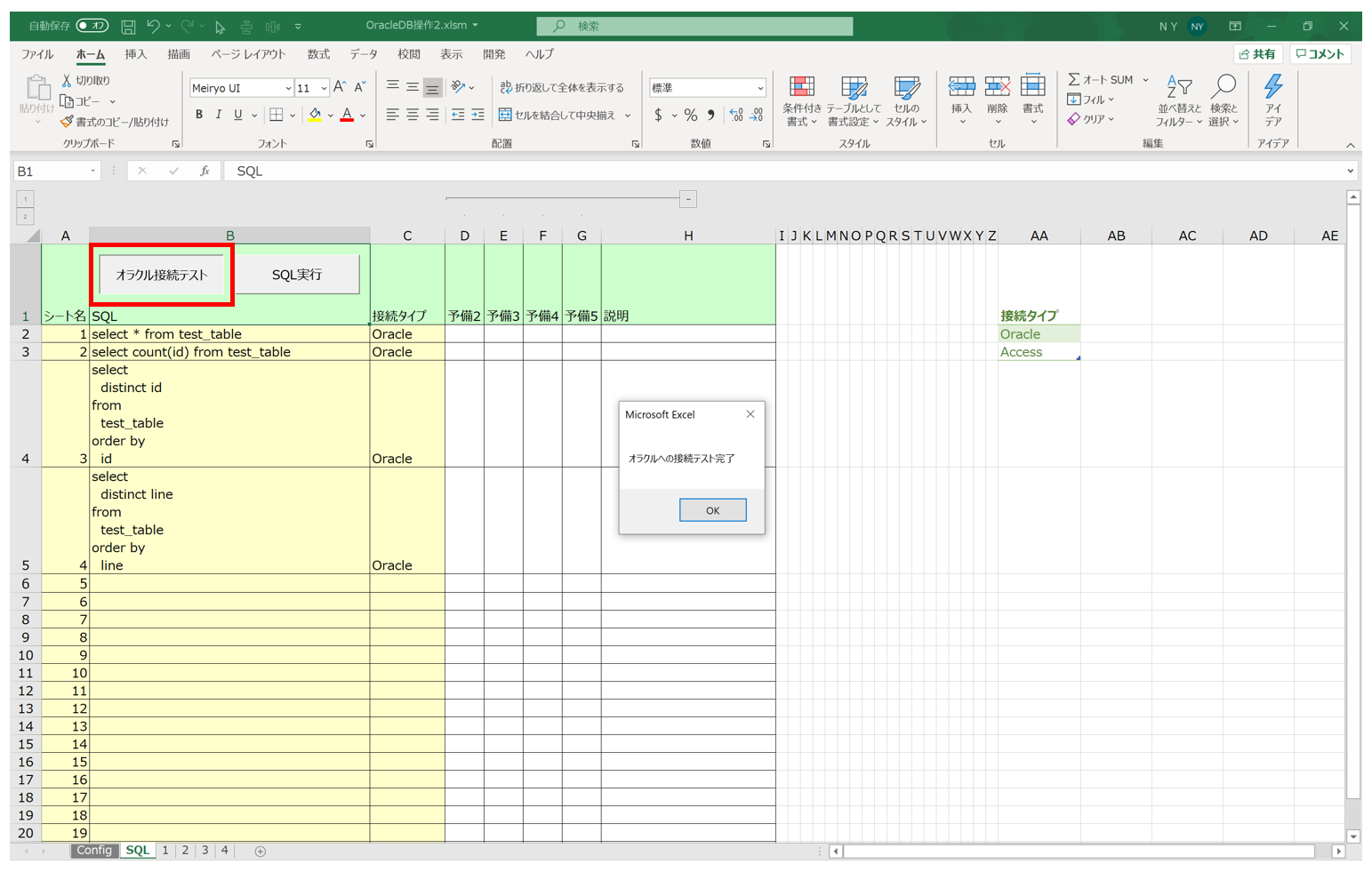Screen dimensions: 1372x872
Task: Toggle Italic formatting
Action: click(219, 115)
